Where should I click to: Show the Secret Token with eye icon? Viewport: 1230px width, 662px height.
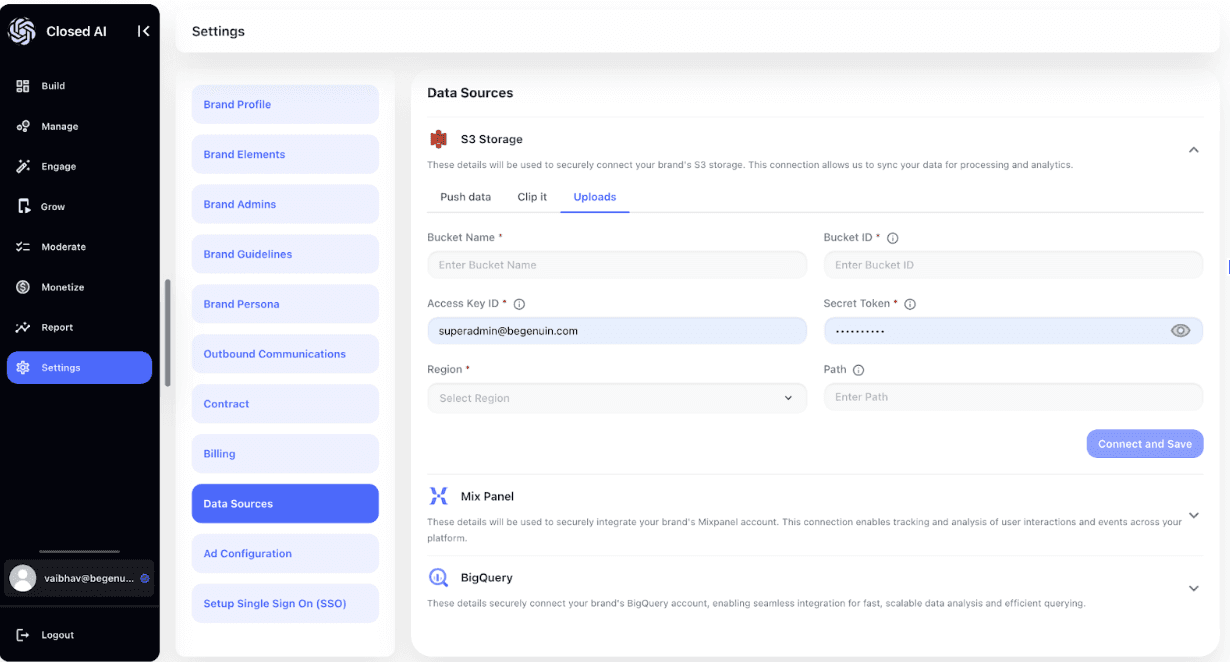coord(1180,331)
